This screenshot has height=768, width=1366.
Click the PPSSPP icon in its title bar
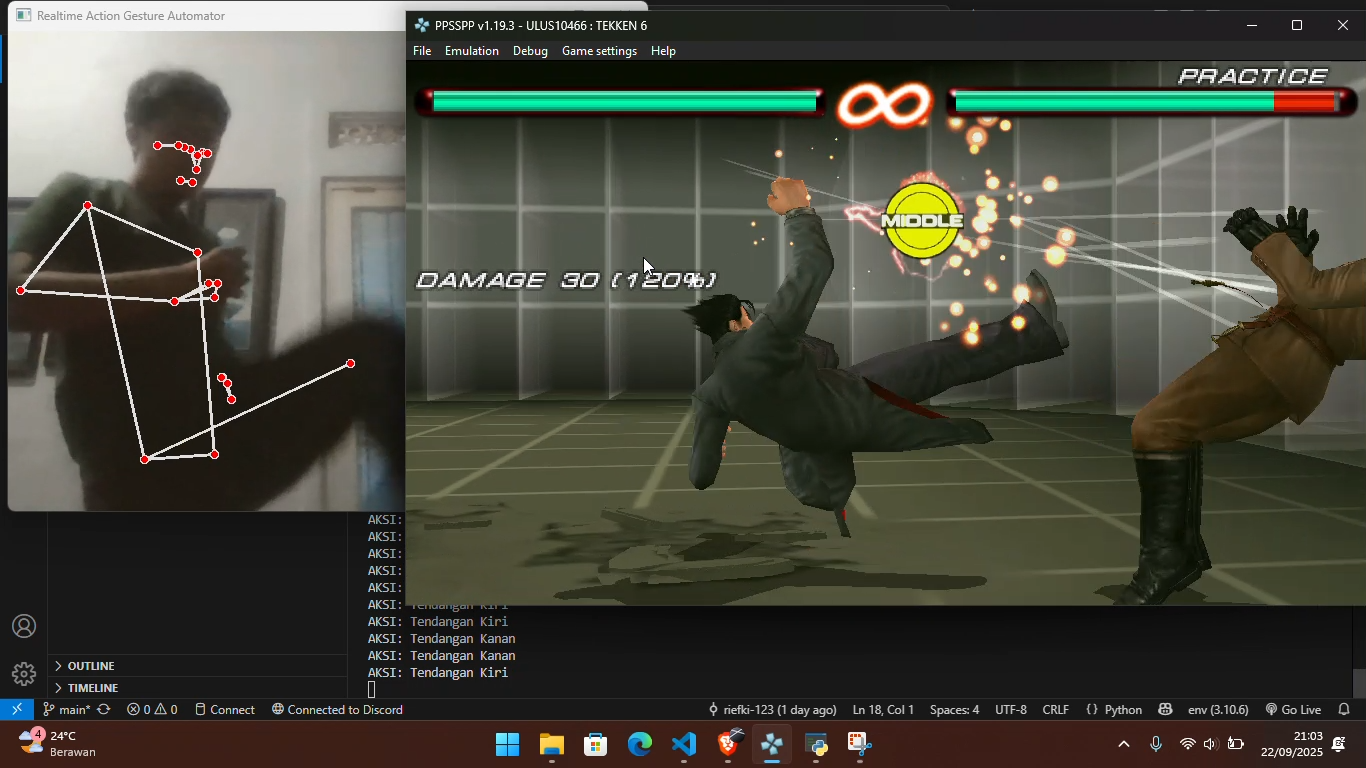(422, 25)
